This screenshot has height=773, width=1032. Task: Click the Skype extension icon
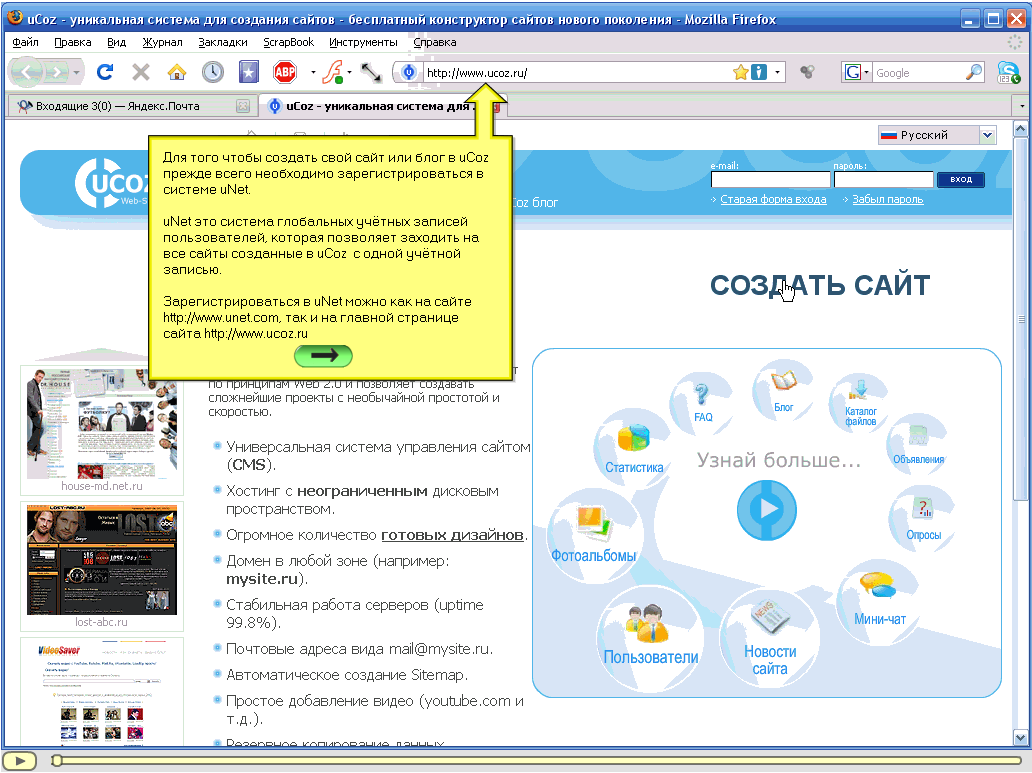1008,72
